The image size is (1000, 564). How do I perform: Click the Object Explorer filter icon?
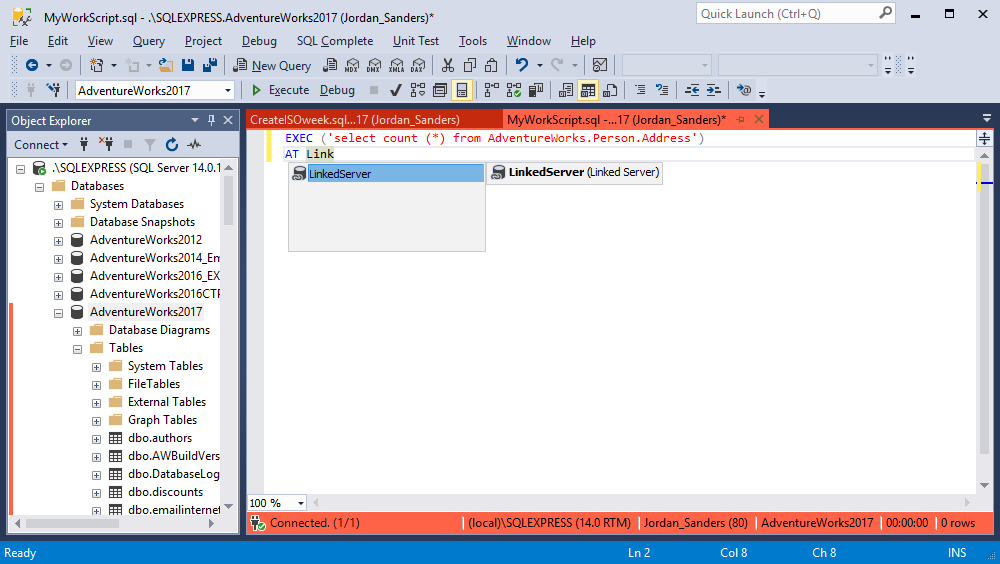click(x=149, y=145)
